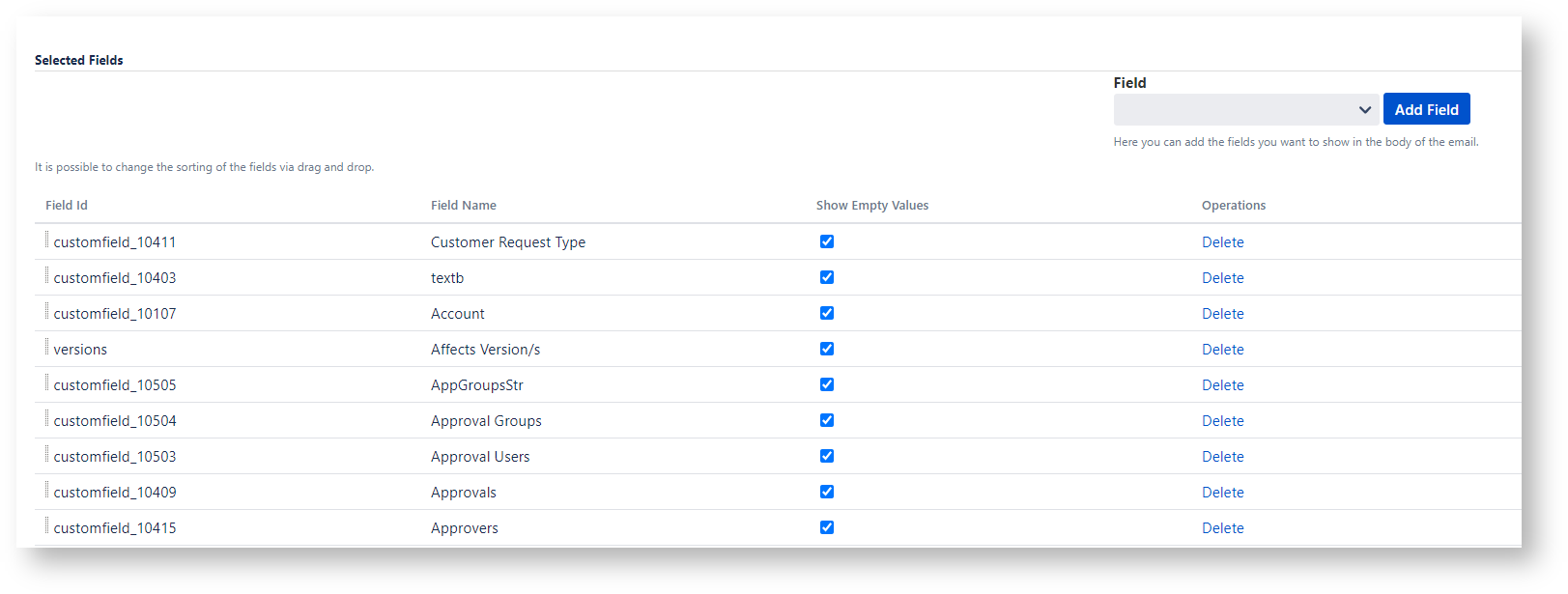
Task: Open the Field dropdown list
Action: coord(1245,110)
